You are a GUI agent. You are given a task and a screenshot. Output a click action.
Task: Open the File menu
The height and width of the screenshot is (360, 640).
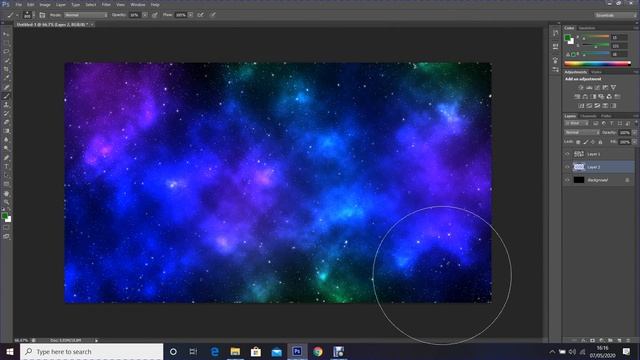(18, 4)
